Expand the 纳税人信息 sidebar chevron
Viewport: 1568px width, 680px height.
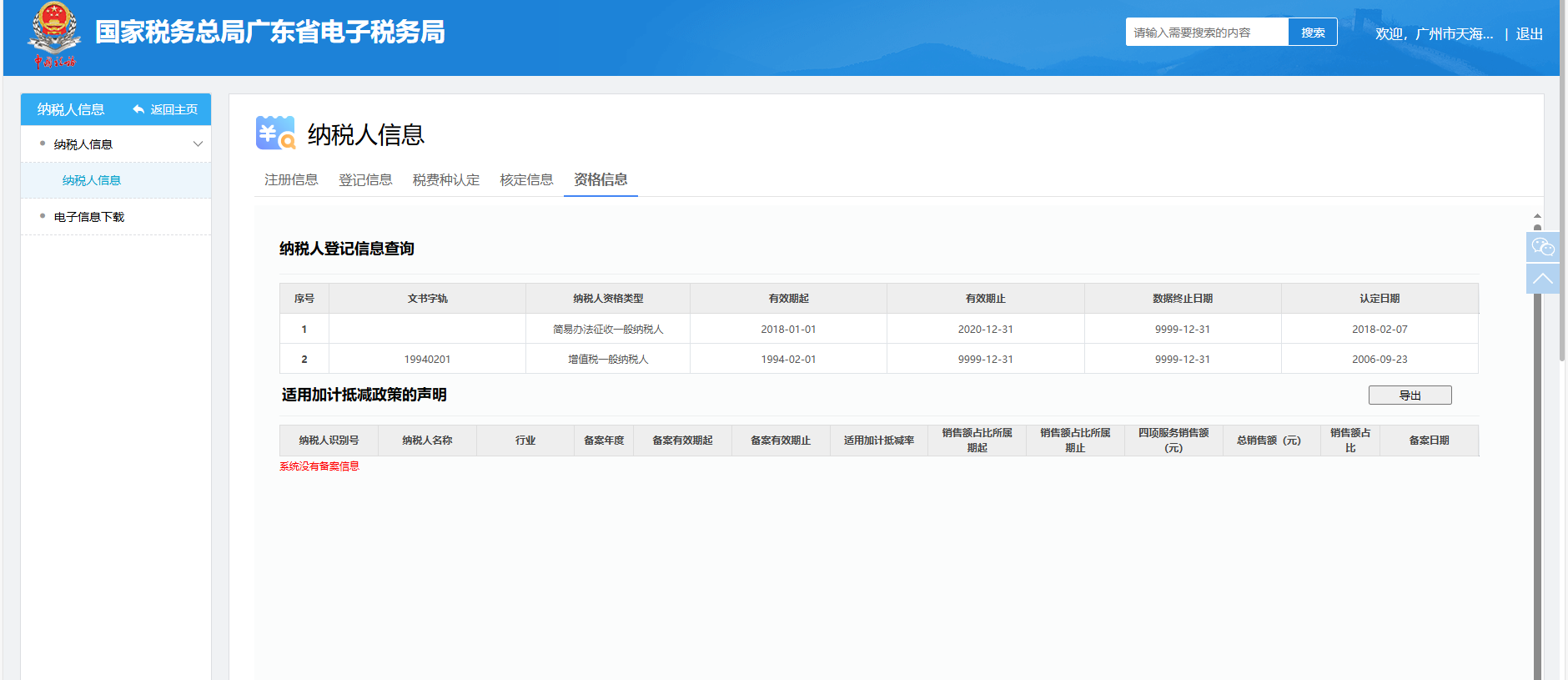point(198,144)
